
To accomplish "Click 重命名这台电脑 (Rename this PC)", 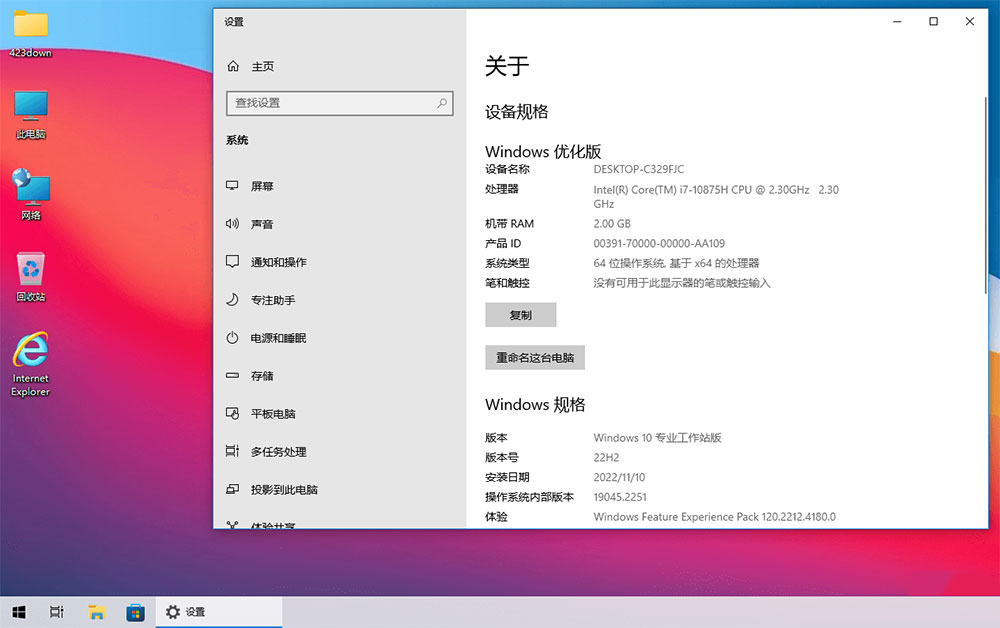I will click(534, 357).
